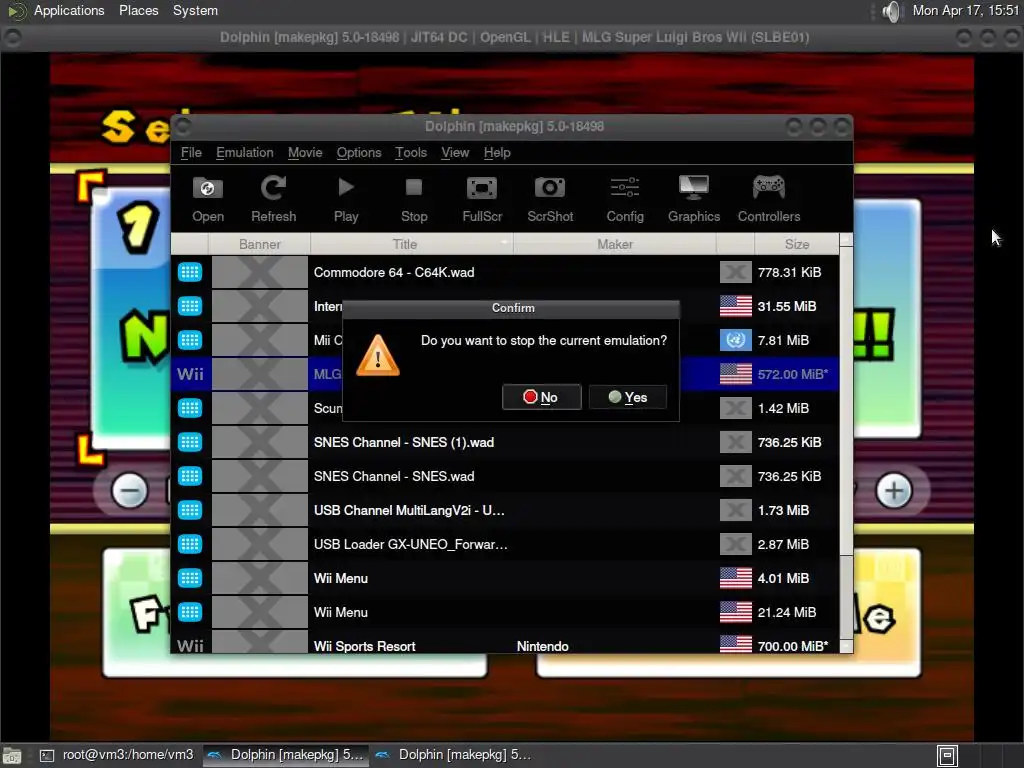Click the Open toolbar icon

coord(208,199)
